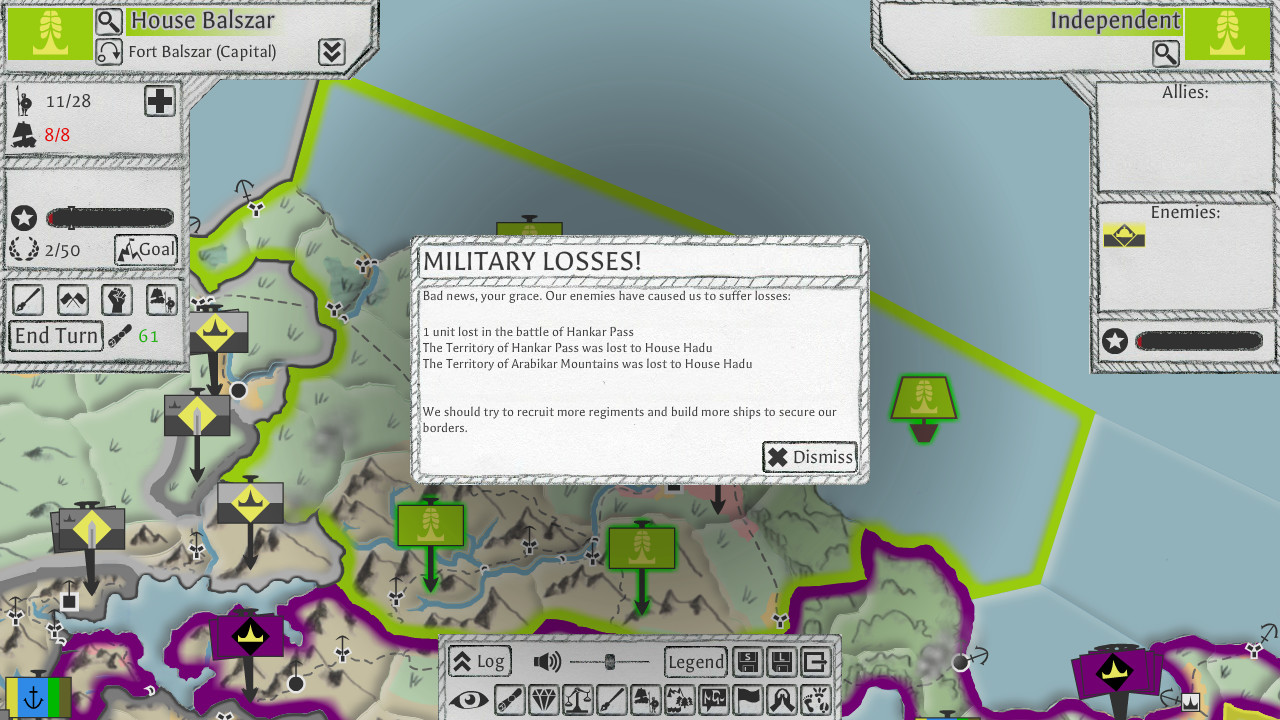Click the magnifier under Independent faction
Screen dimensions: 1280x720
click(1166, 54)
